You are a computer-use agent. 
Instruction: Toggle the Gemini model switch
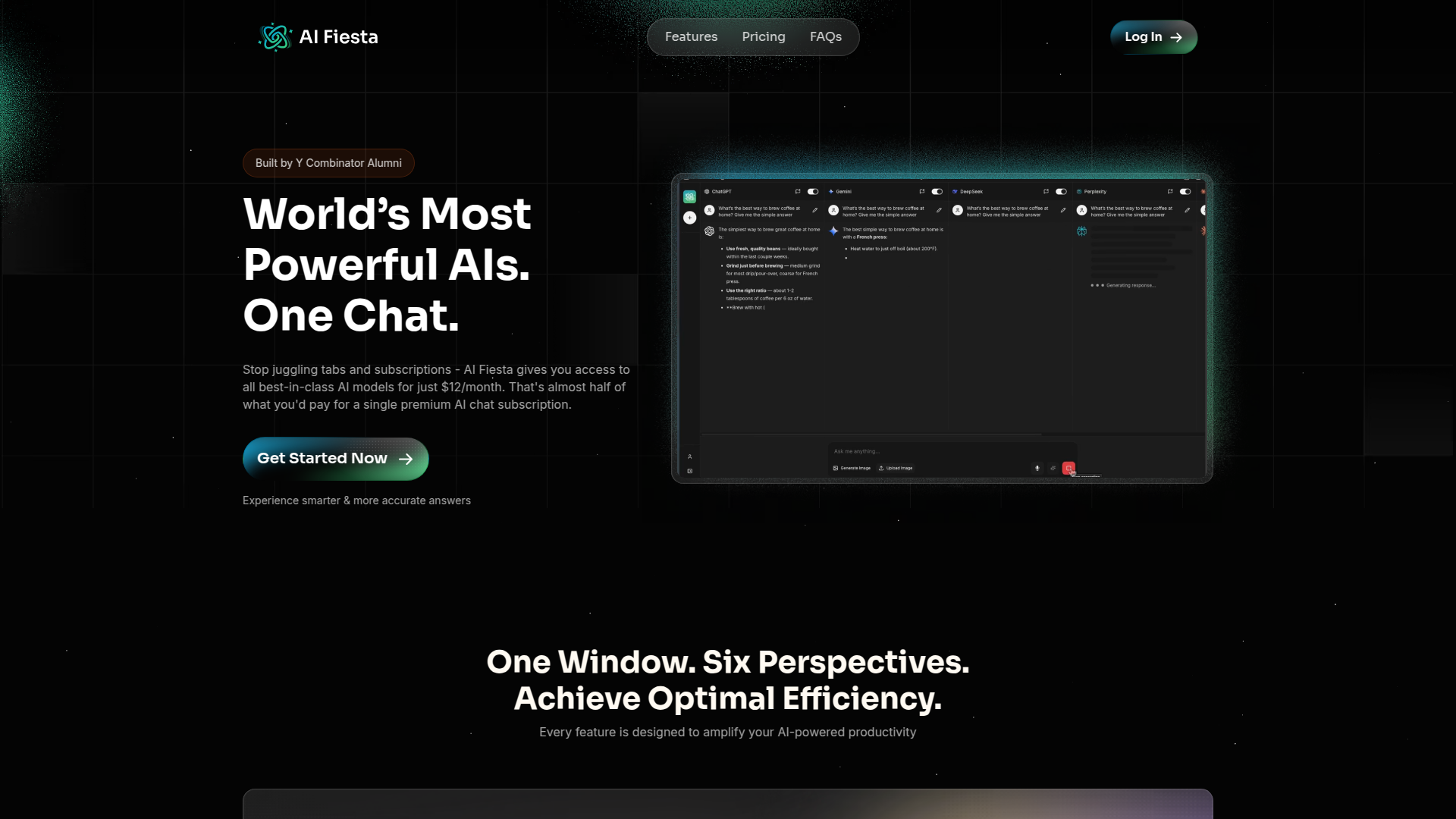tap(937, 191)
